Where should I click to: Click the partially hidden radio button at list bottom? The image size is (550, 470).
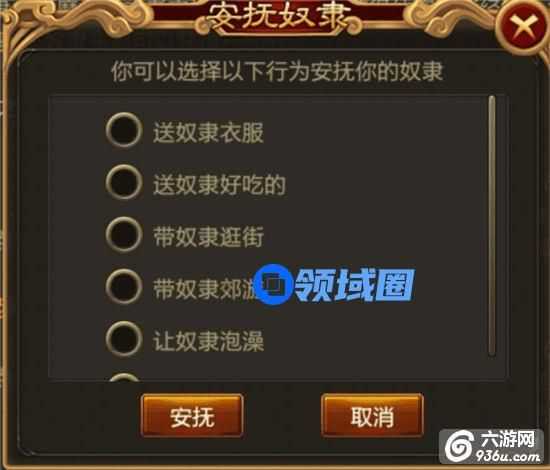pyautogui.click(x=124, y=377)
